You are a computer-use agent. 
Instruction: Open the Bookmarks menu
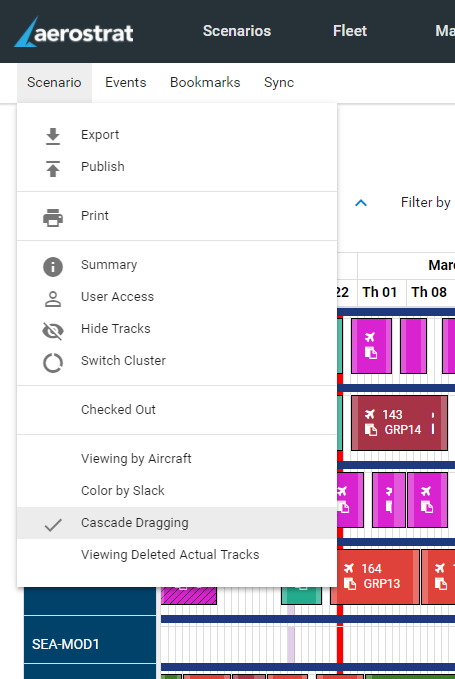205,83
